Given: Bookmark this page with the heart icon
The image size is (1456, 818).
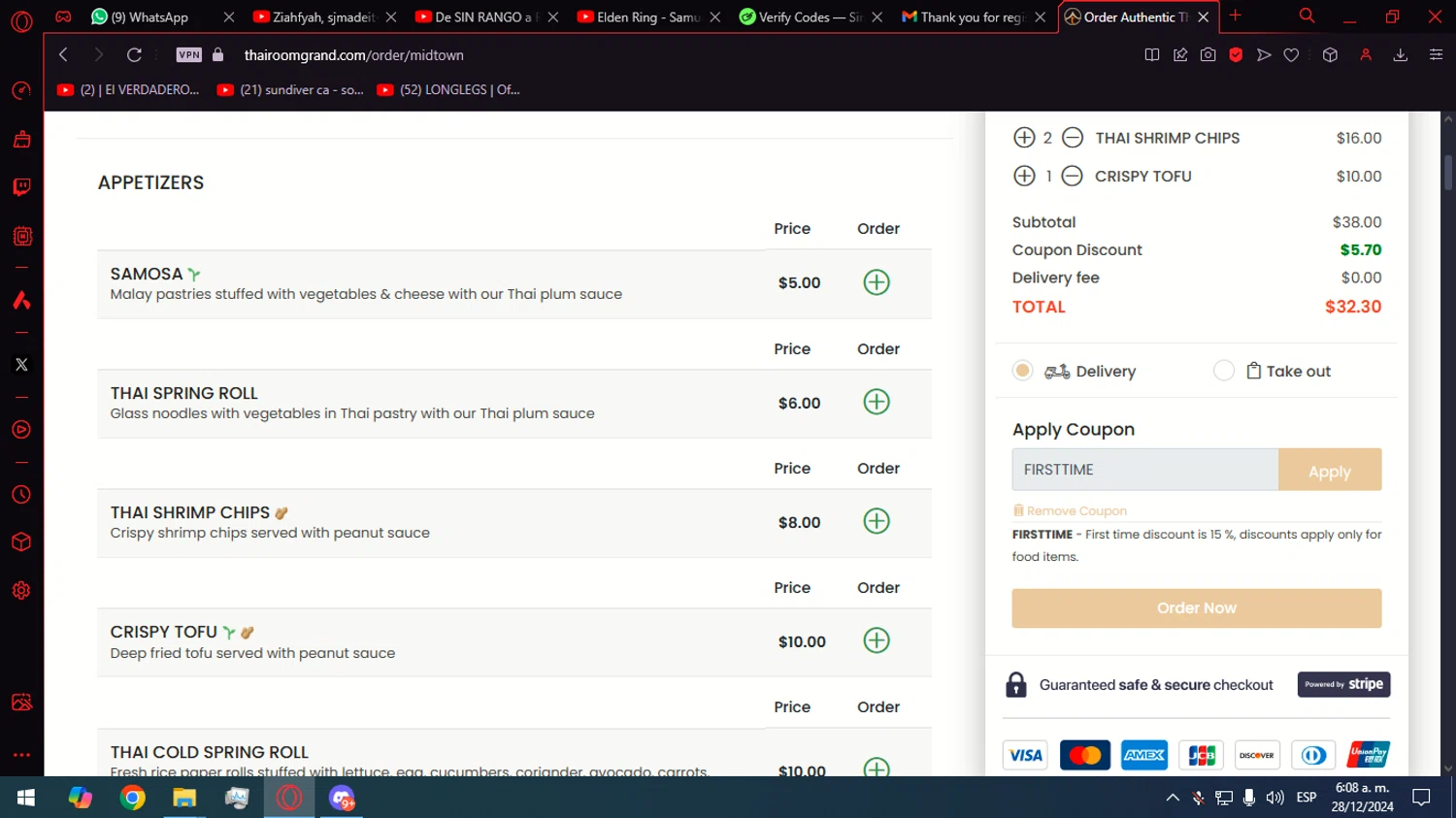Looking at the screenshot, I should tap(1291, 55).
